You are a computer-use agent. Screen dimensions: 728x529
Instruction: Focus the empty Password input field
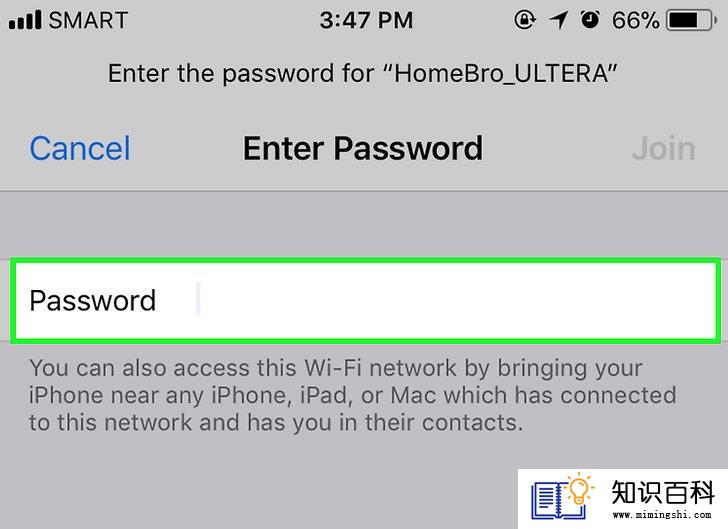point(365,300)
